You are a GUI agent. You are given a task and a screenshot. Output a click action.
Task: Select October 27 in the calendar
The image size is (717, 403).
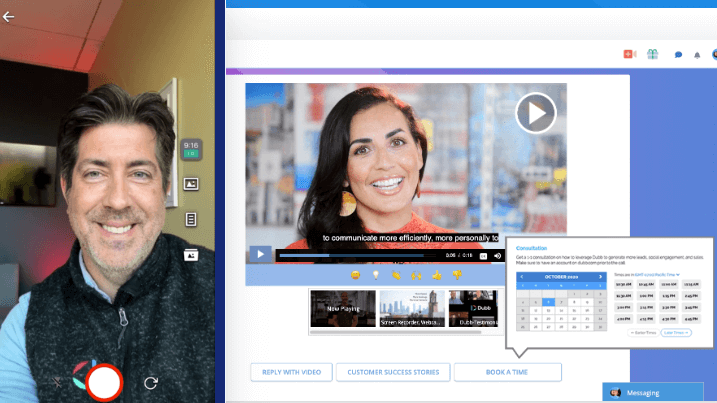(x=548, y=327)
